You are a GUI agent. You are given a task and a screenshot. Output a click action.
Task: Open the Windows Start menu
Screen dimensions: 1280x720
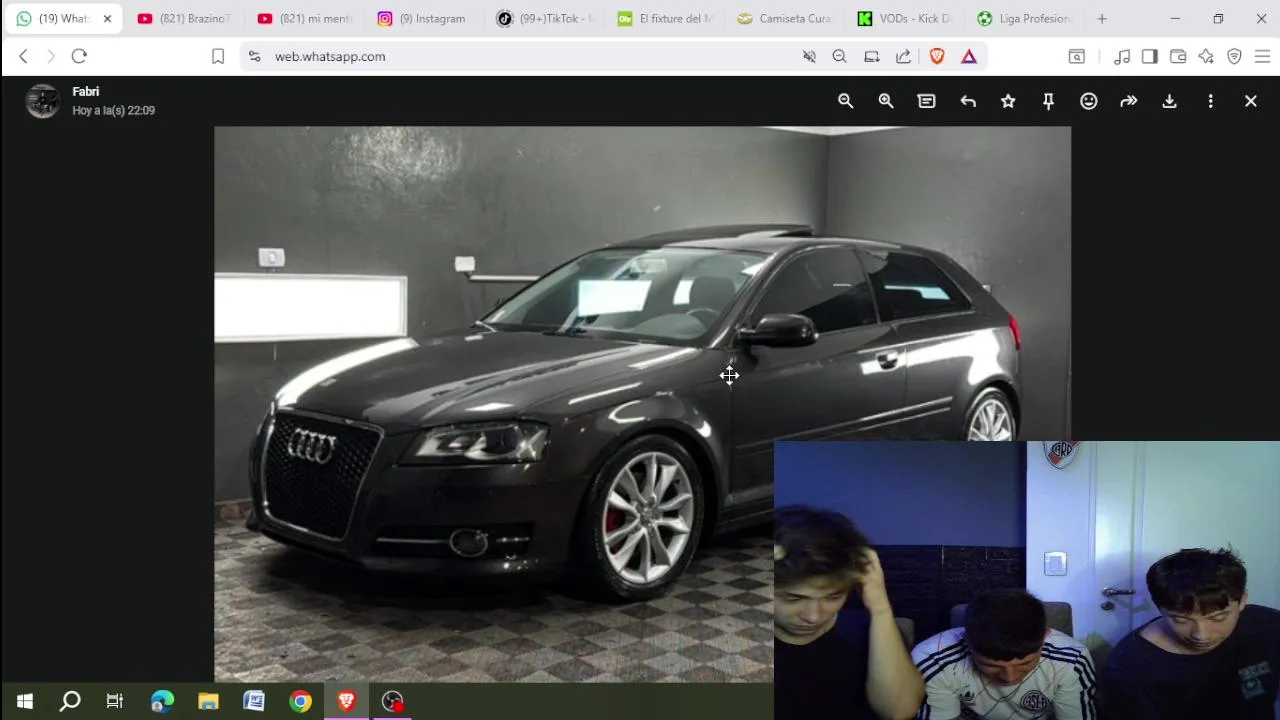click(x=24, y=701)
